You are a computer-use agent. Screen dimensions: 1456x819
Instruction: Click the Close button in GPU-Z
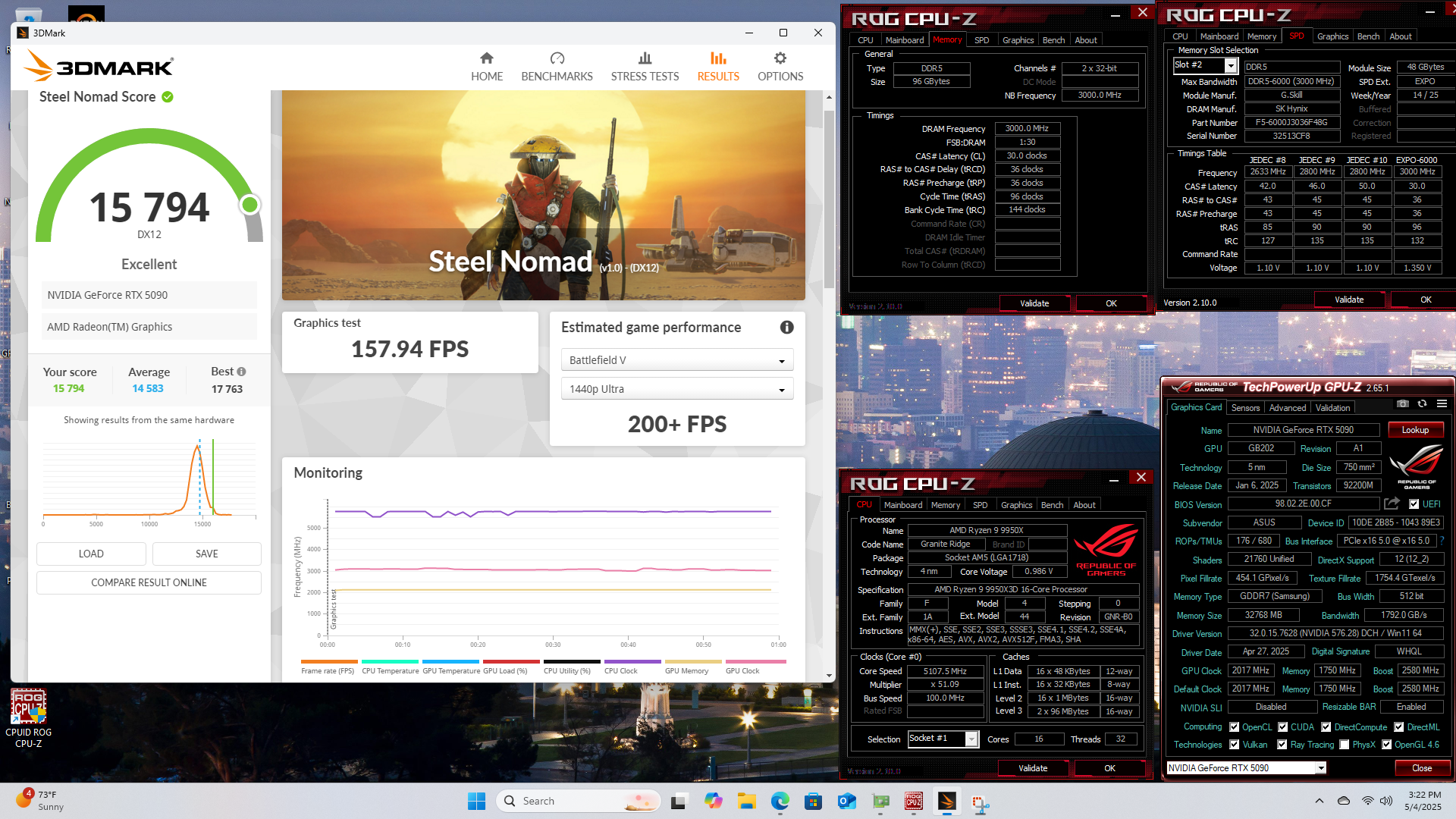click(1422, 768)
